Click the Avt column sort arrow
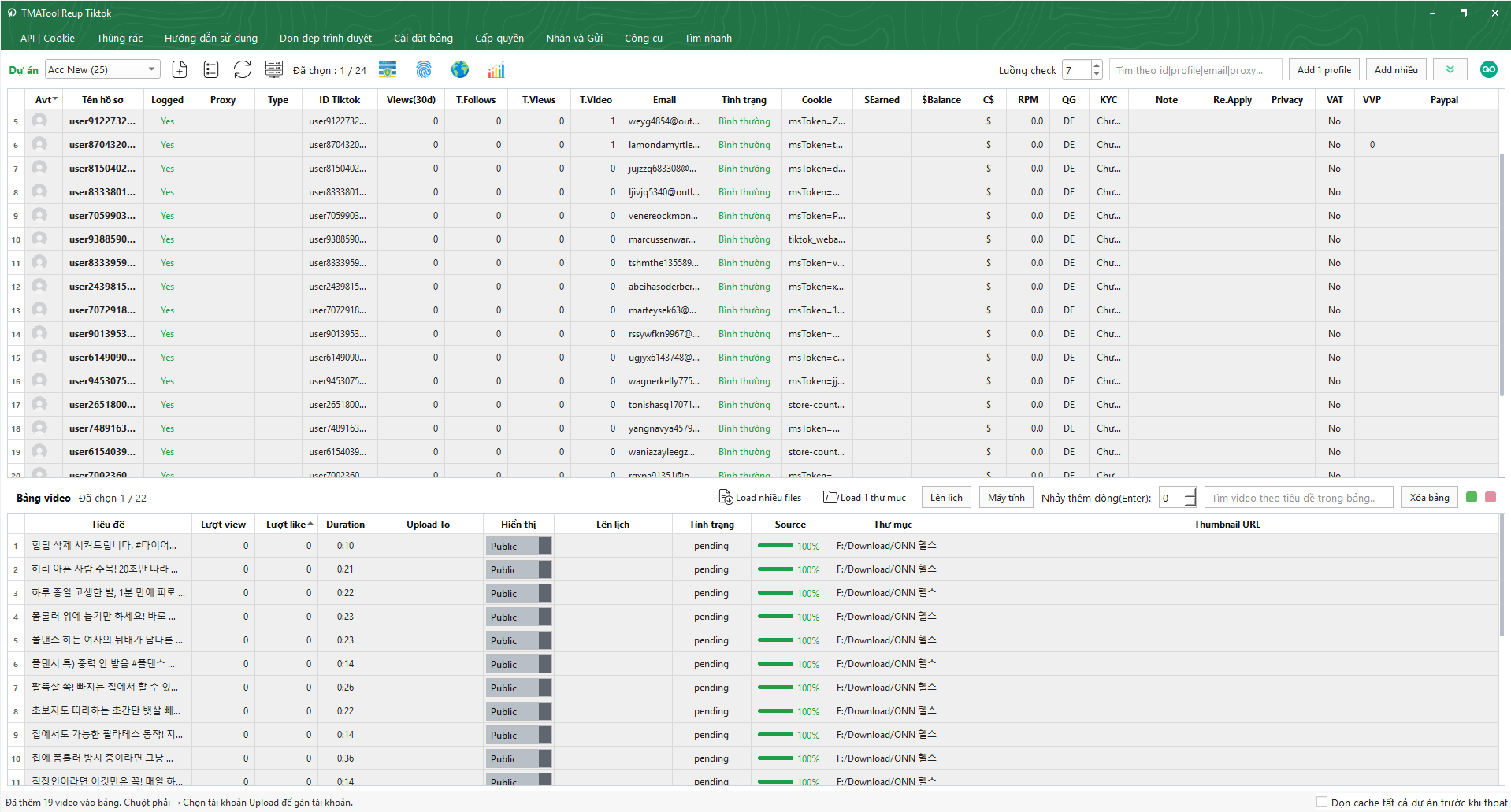 click(x=55, y=99)
